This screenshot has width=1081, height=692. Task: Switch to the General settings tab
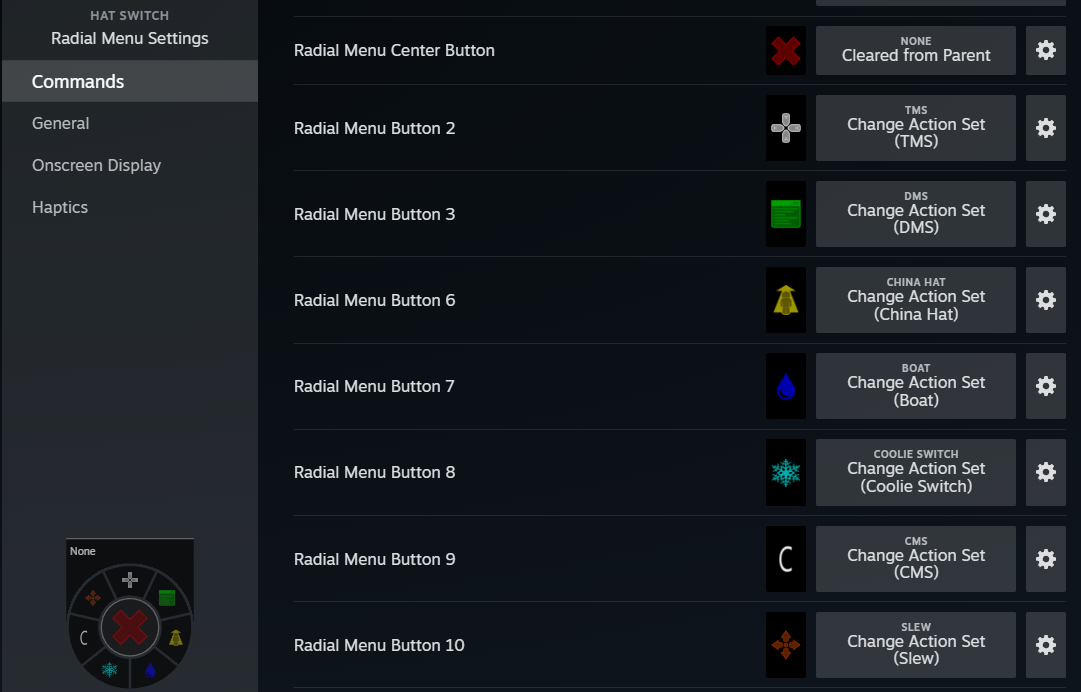click(x=61, y=124)
